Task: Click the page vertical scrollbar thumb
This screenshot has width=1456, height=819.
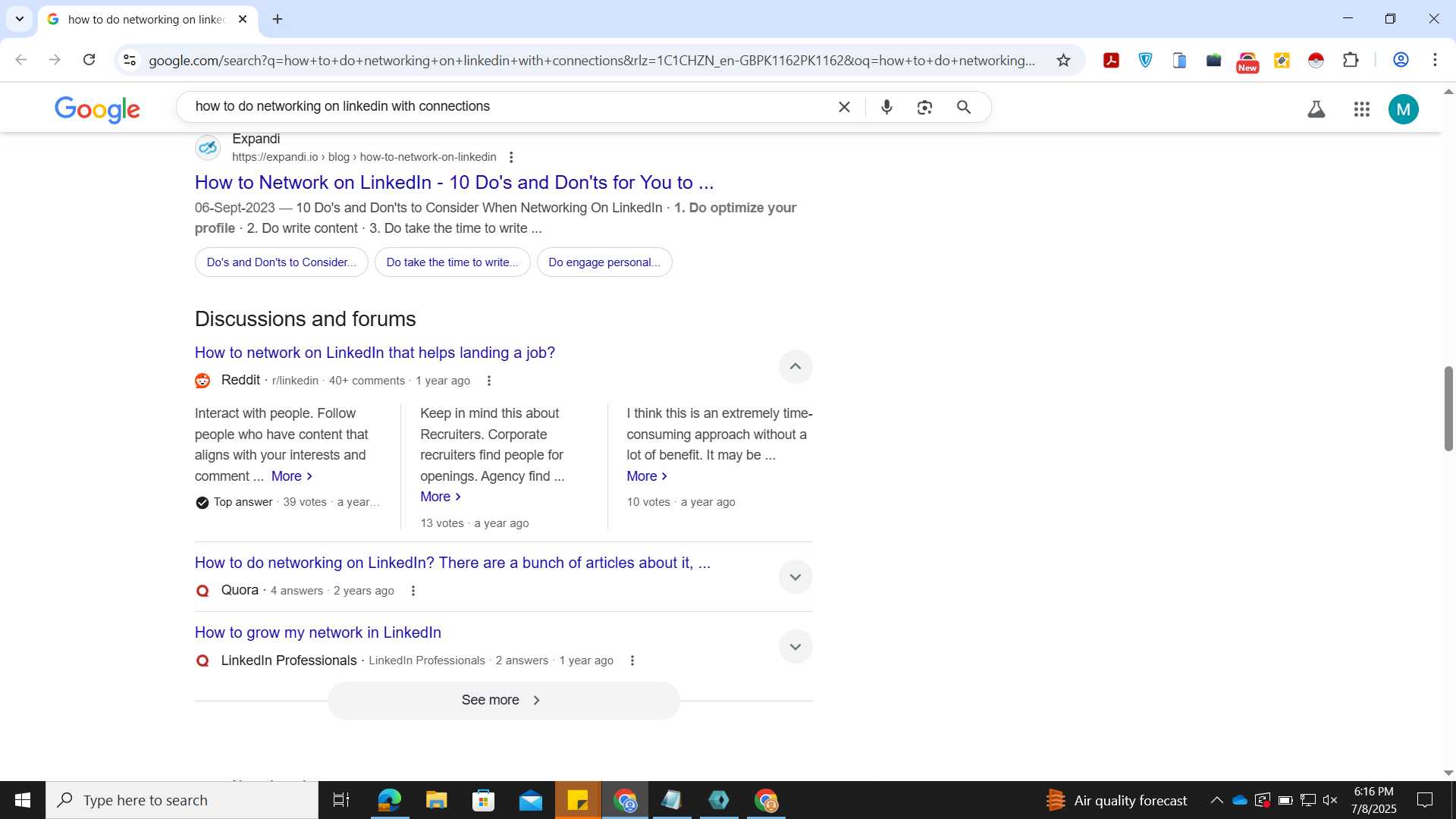Action: [1448, 409]
